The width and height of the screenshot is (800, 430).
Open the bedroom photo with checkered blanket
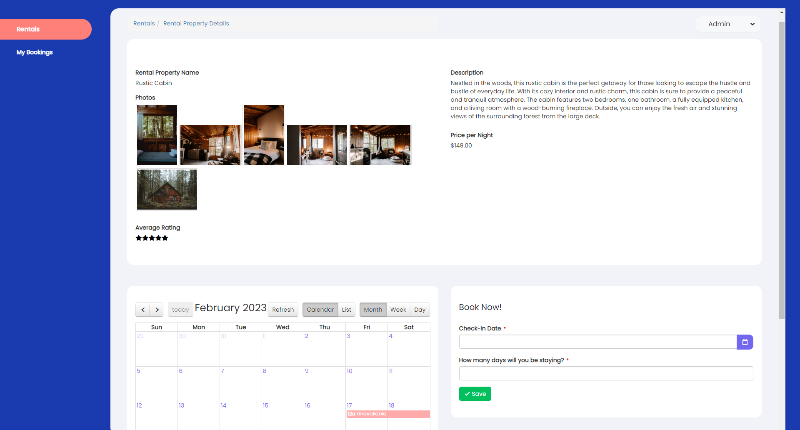point(263,144)
